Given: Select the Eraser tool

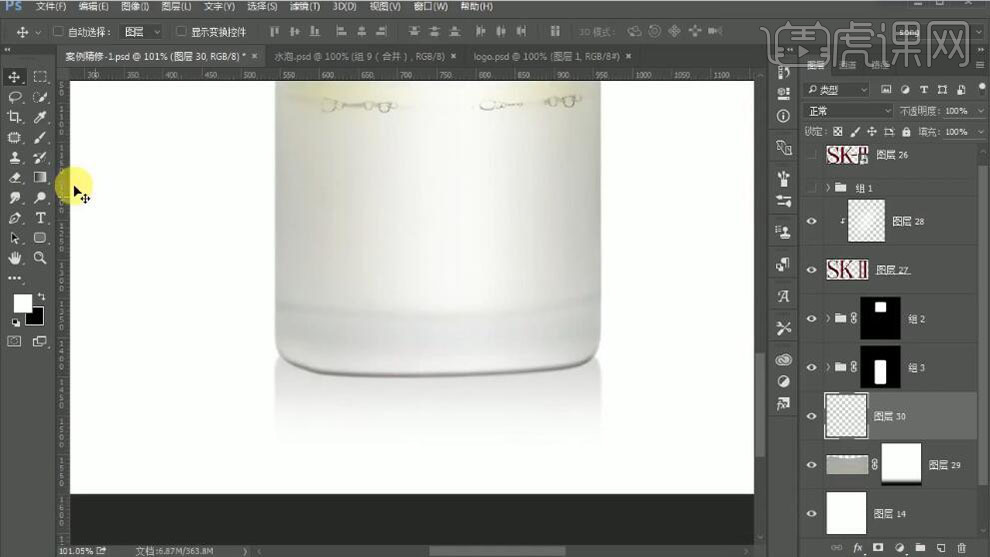Looking at the screenshot, I should click(14, 178).
